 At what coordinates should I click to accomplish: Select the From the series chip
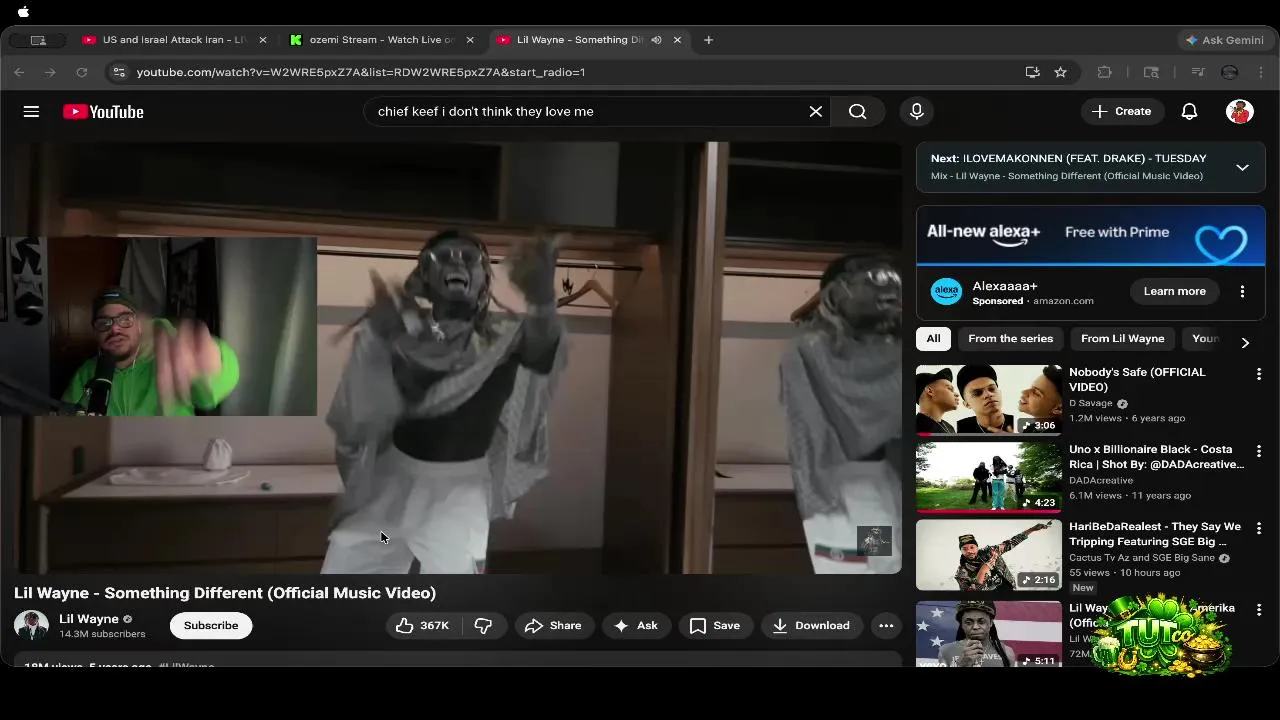pos(1010,338)
